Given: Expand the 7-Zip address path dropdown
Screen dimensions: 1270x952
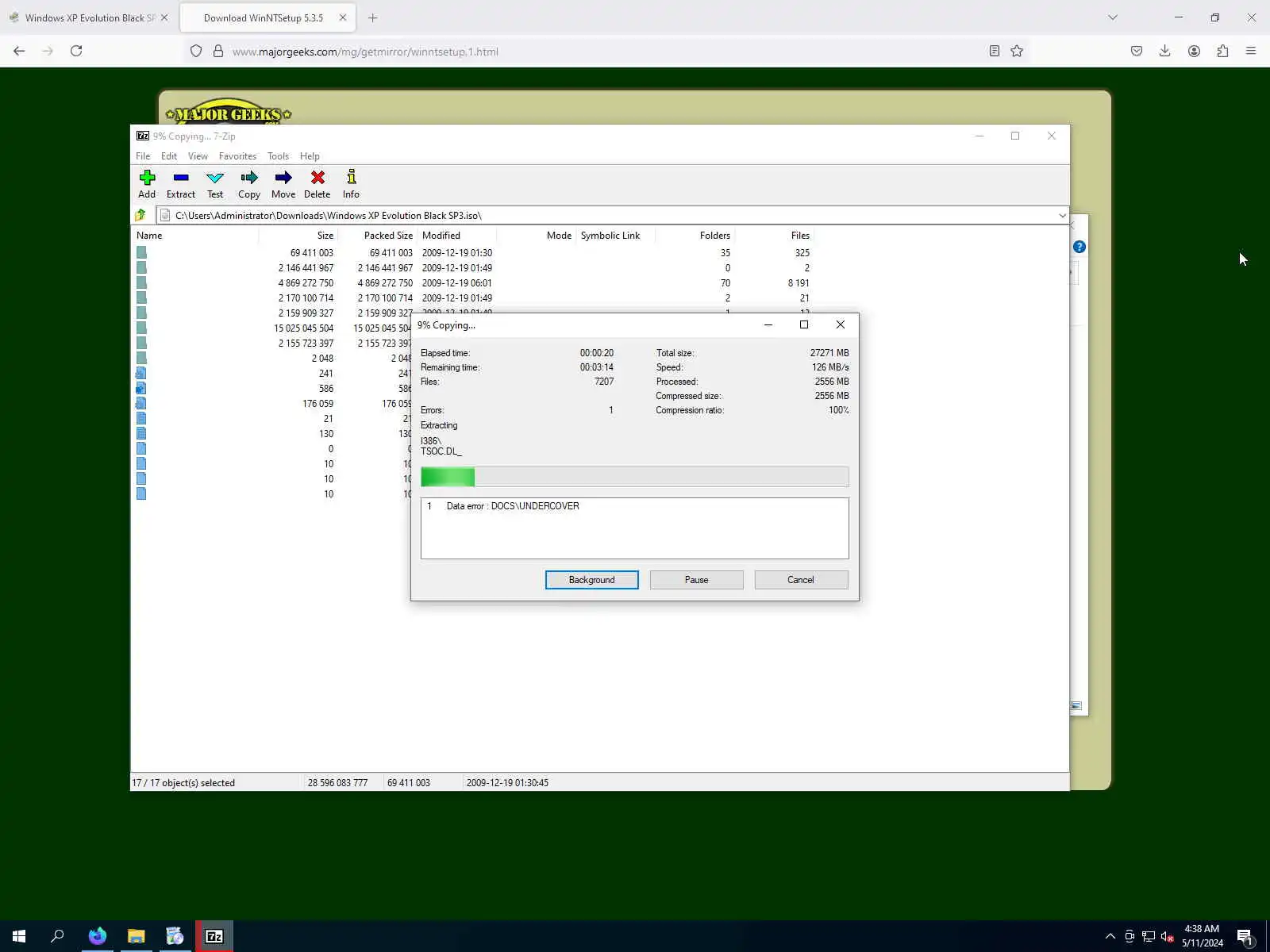Looking at the screenshot, I should tap(1062, 215).
